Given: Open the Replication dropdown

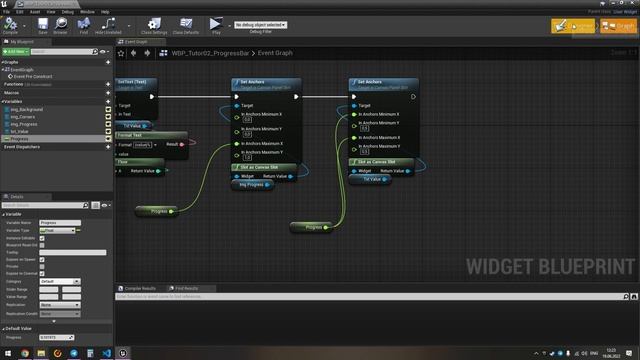Looking at the screenshot, I should [60, 305].
